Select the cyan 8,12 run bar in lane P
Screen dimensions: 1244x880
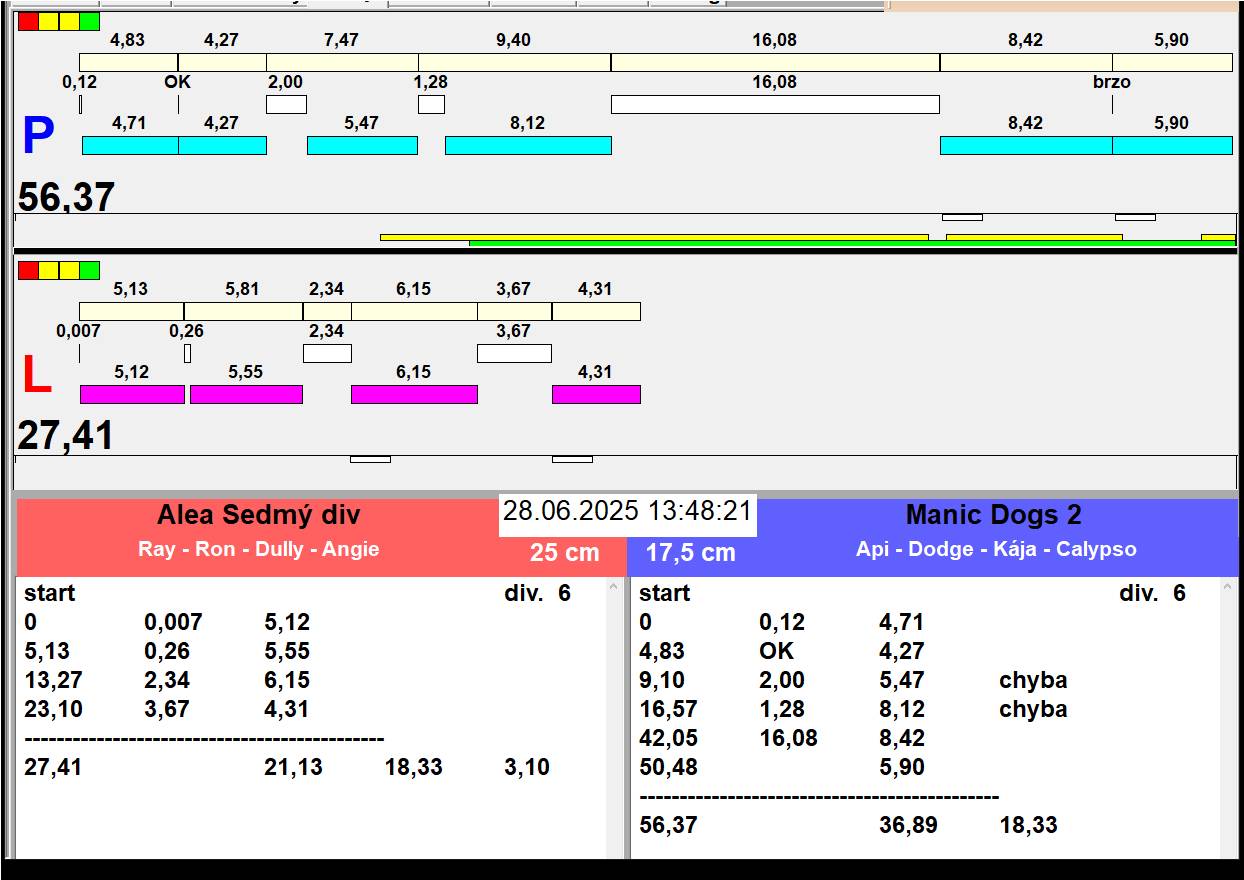[x=528, y=146]
